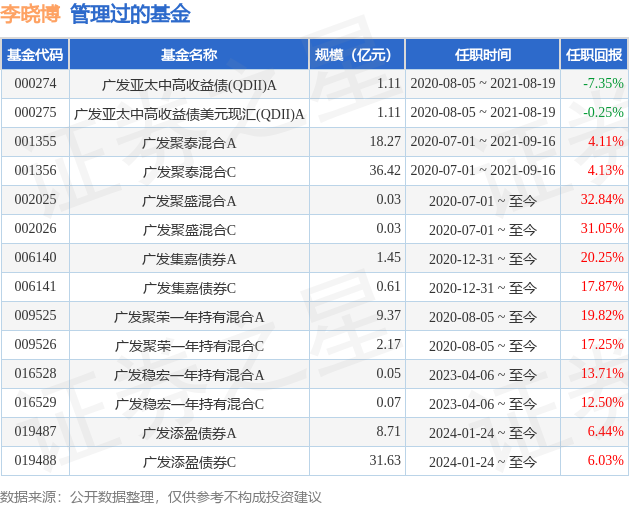Select fund code 006140
629x506 pixels.
coord(35,257)
